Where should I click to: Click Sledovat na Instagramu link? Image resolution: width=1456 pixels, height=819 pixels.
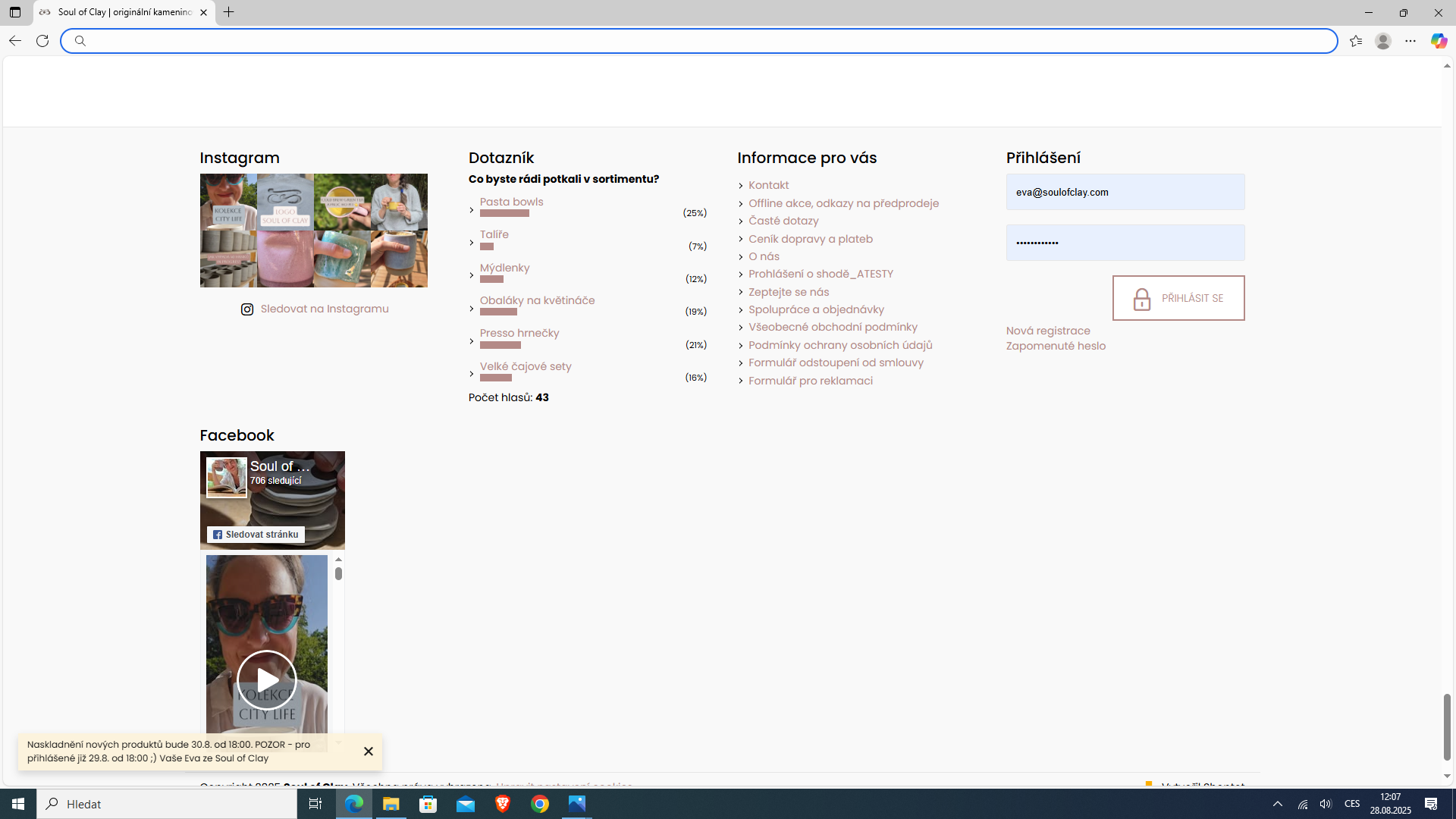[325, 309]
